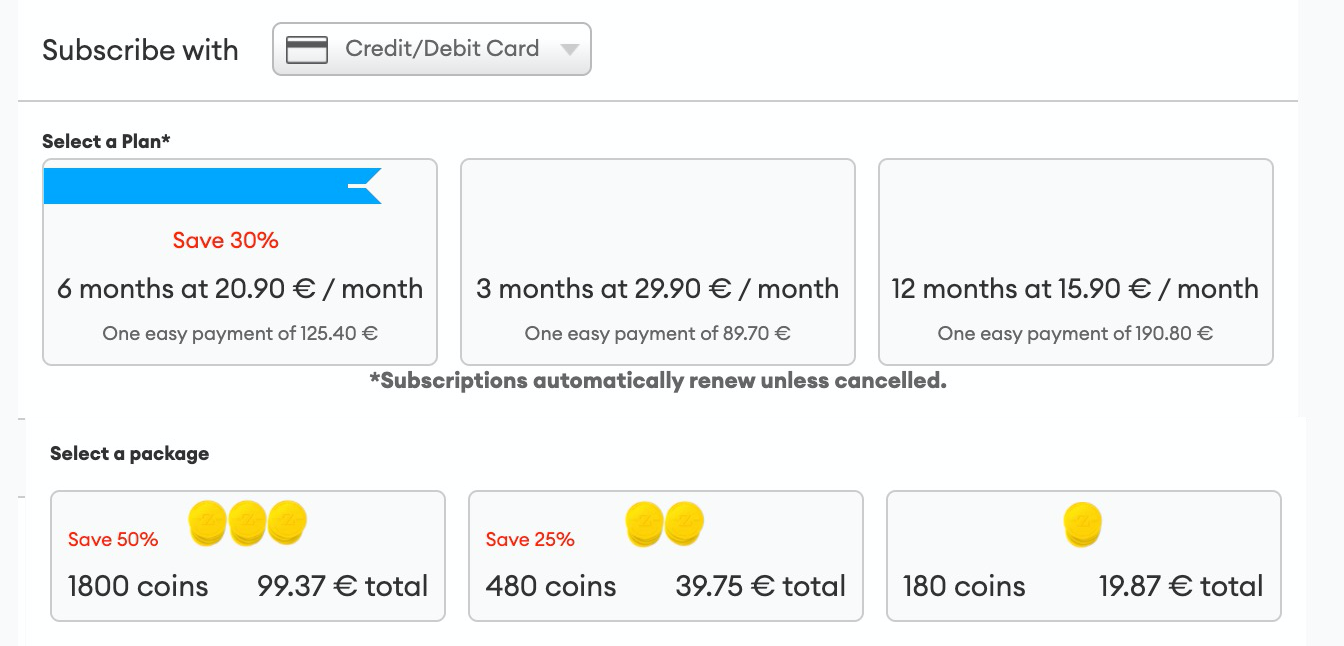Open the Credit/Debit Card dropdown
1344x646 pixels.
431,49
